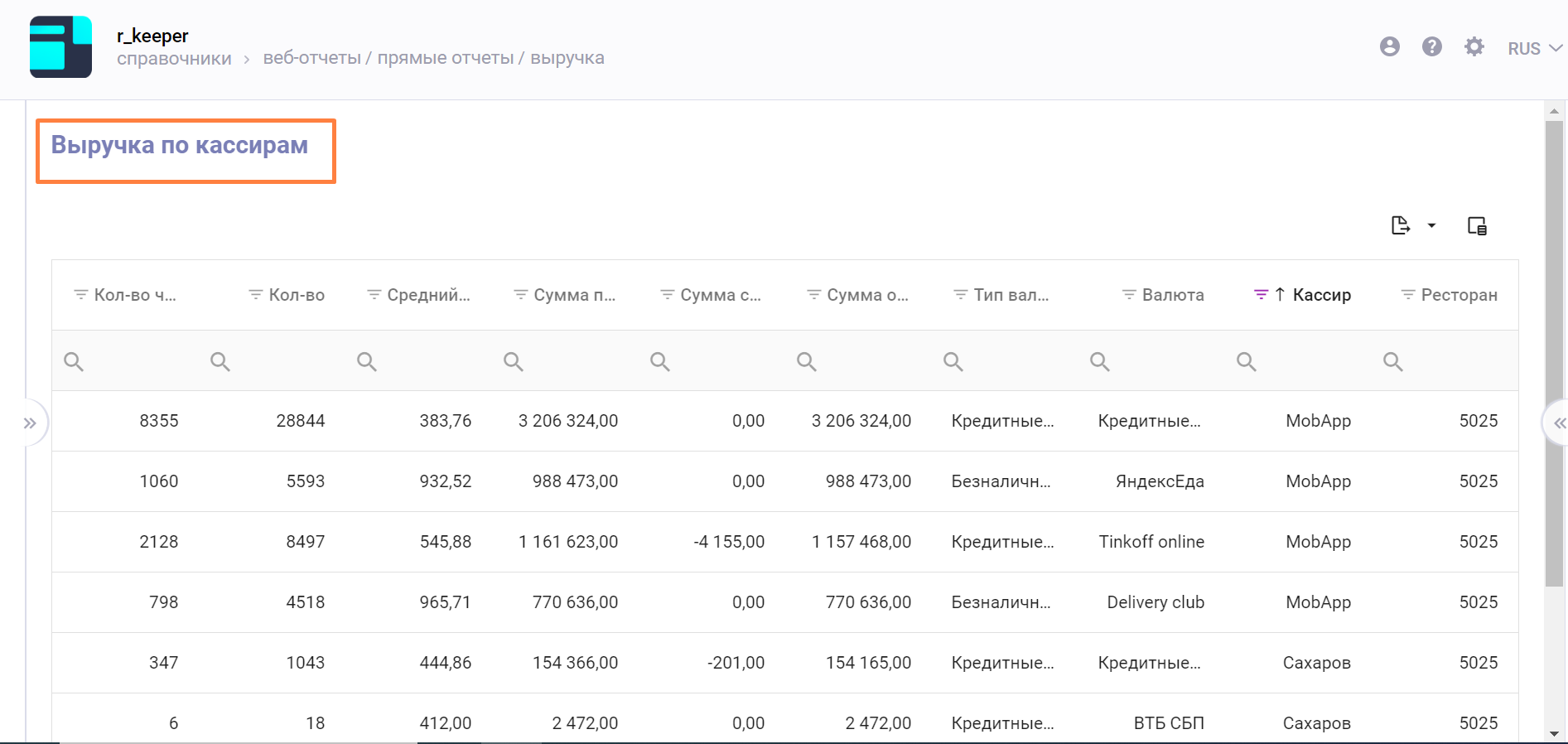Expand the left side panel

(x=30, y=423)
